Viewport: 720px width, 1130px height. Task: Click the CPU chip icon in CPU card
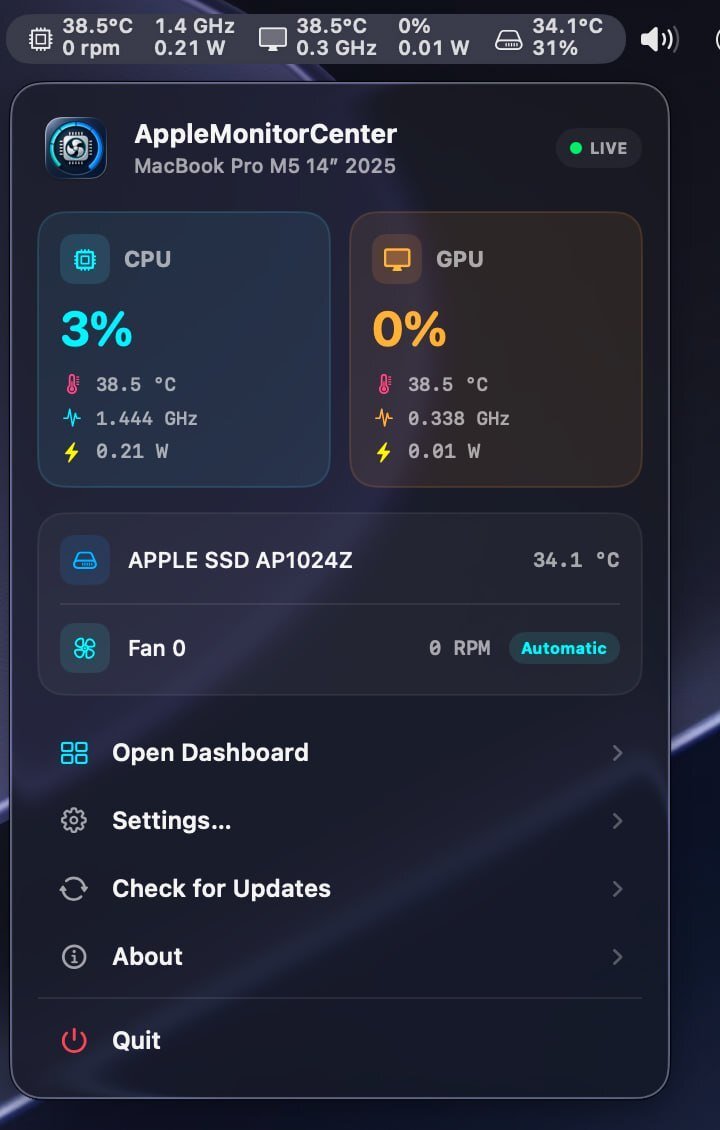pos(85,259)
